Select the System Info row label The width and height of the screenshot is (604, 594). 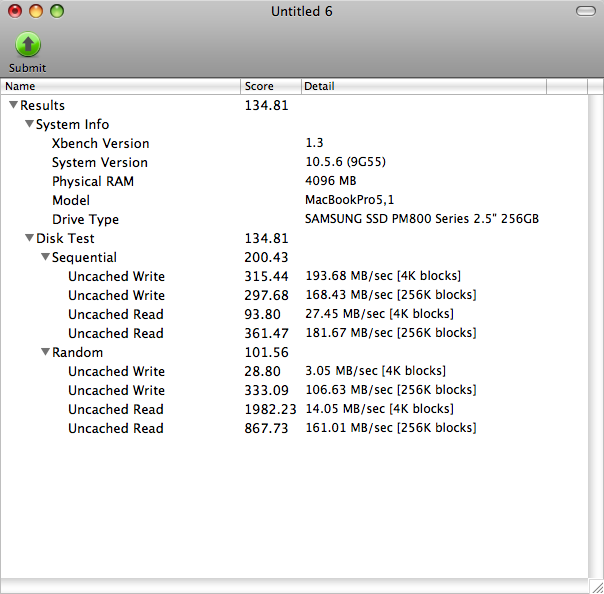pyautogui.click(x=72, y=124)
